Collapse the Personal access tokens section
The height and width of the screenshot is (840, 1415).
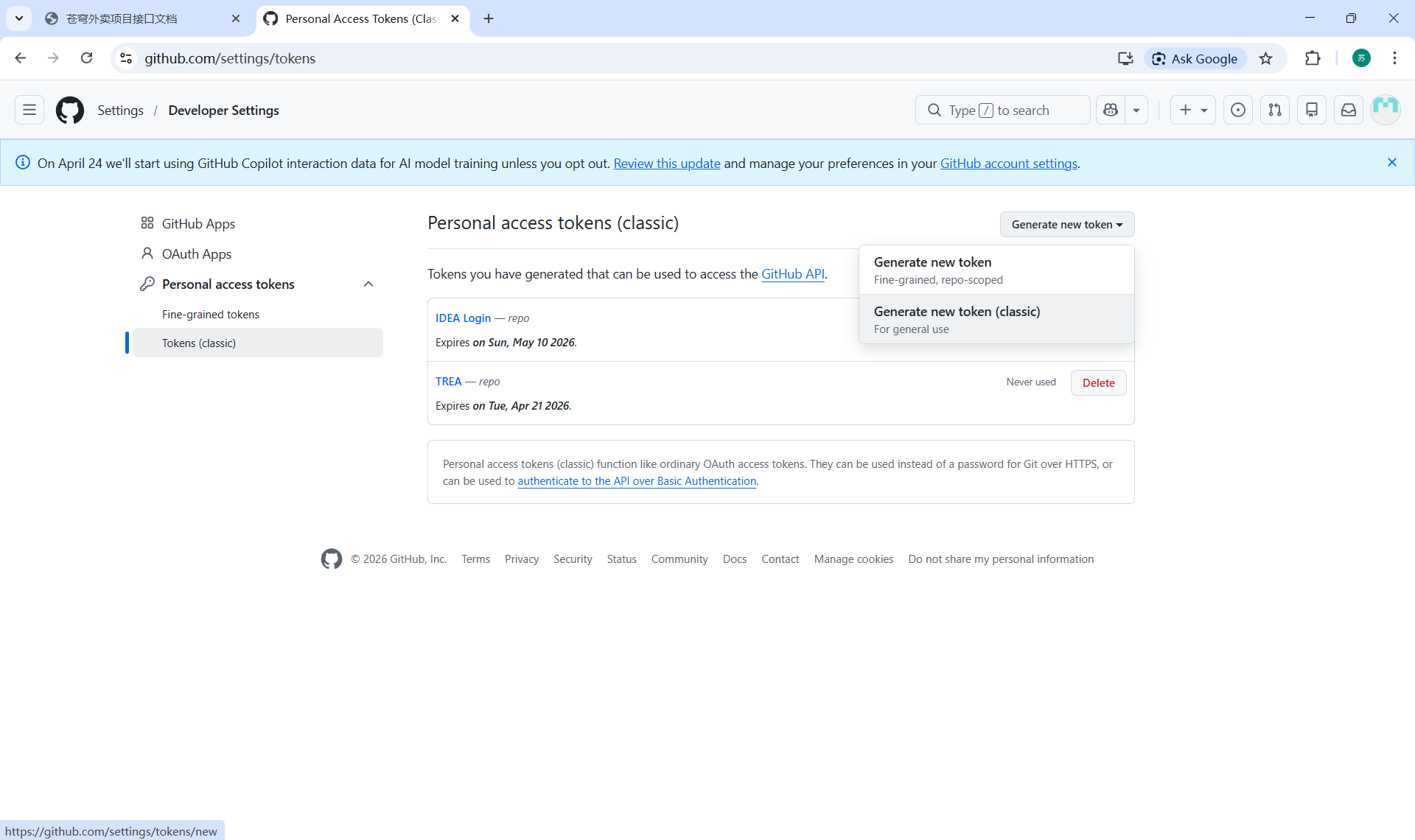[x=368, y=284]
